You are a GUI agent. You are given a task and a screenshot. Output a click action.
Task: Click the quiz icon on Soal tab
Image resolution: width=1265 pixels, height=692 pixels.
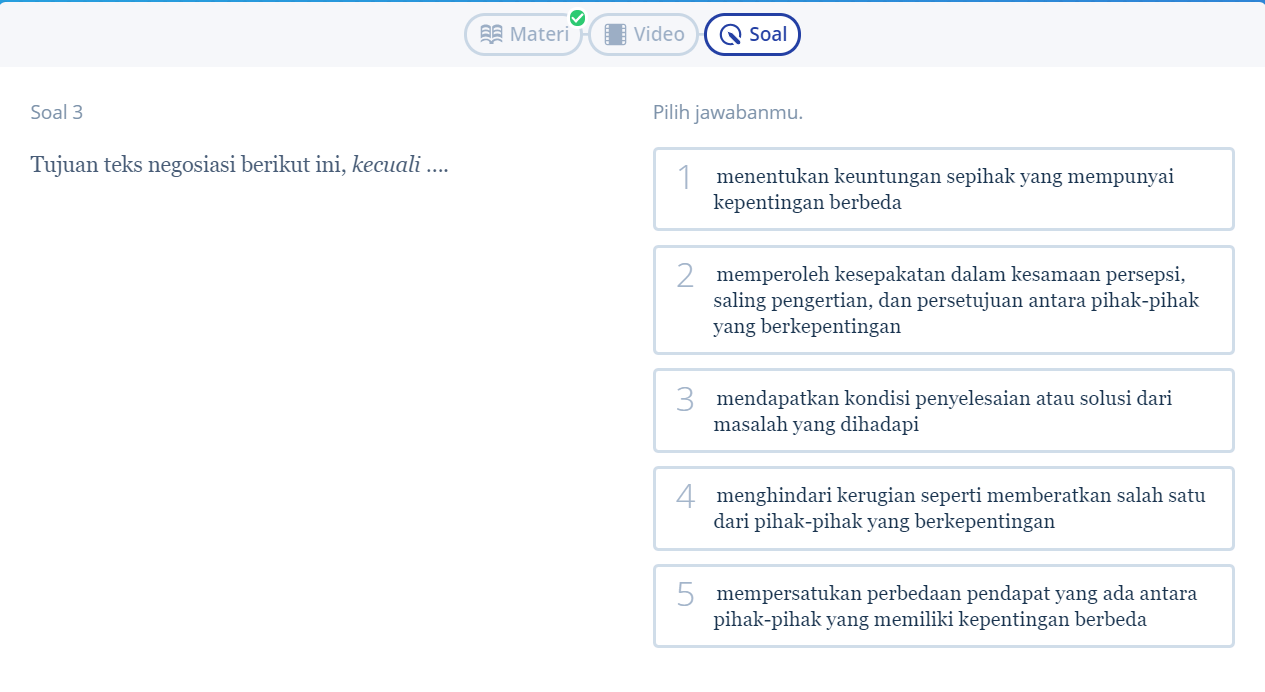[732, 35]
